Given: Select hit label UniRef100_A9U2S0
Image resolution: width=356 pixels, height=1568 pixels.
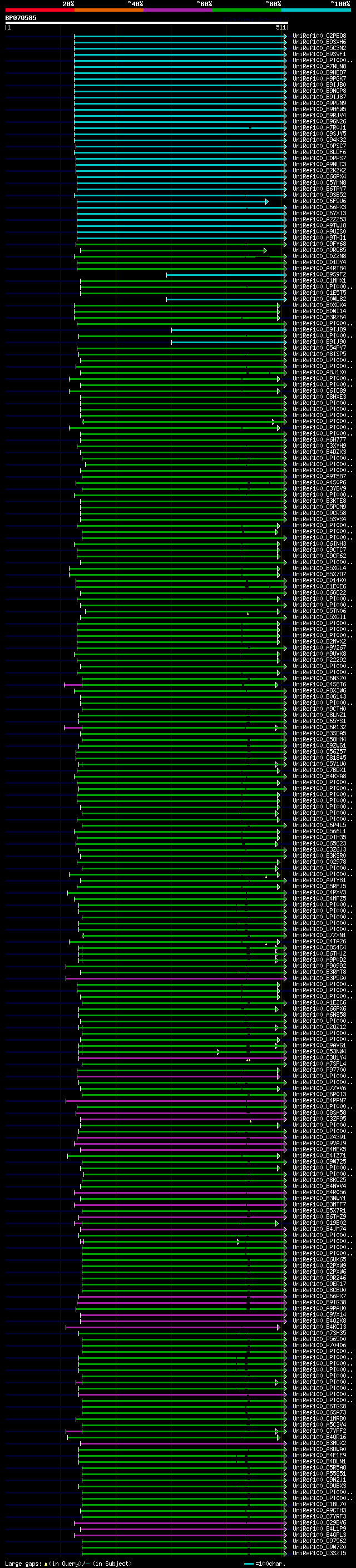Looking at the screenshot, I should pyautogui.click(x=319, y=231).
